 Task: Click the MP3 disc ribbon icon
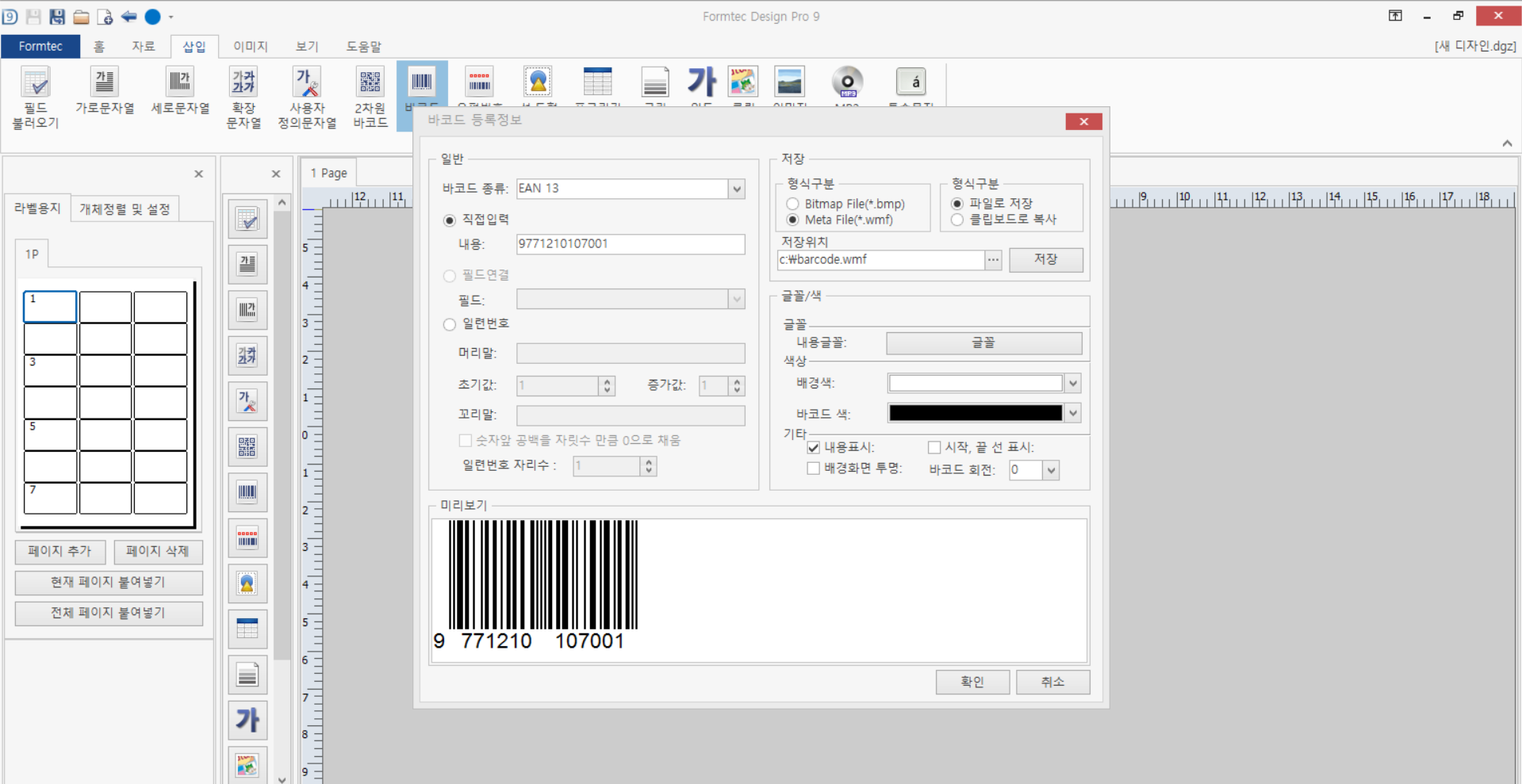tap(847, 82)
